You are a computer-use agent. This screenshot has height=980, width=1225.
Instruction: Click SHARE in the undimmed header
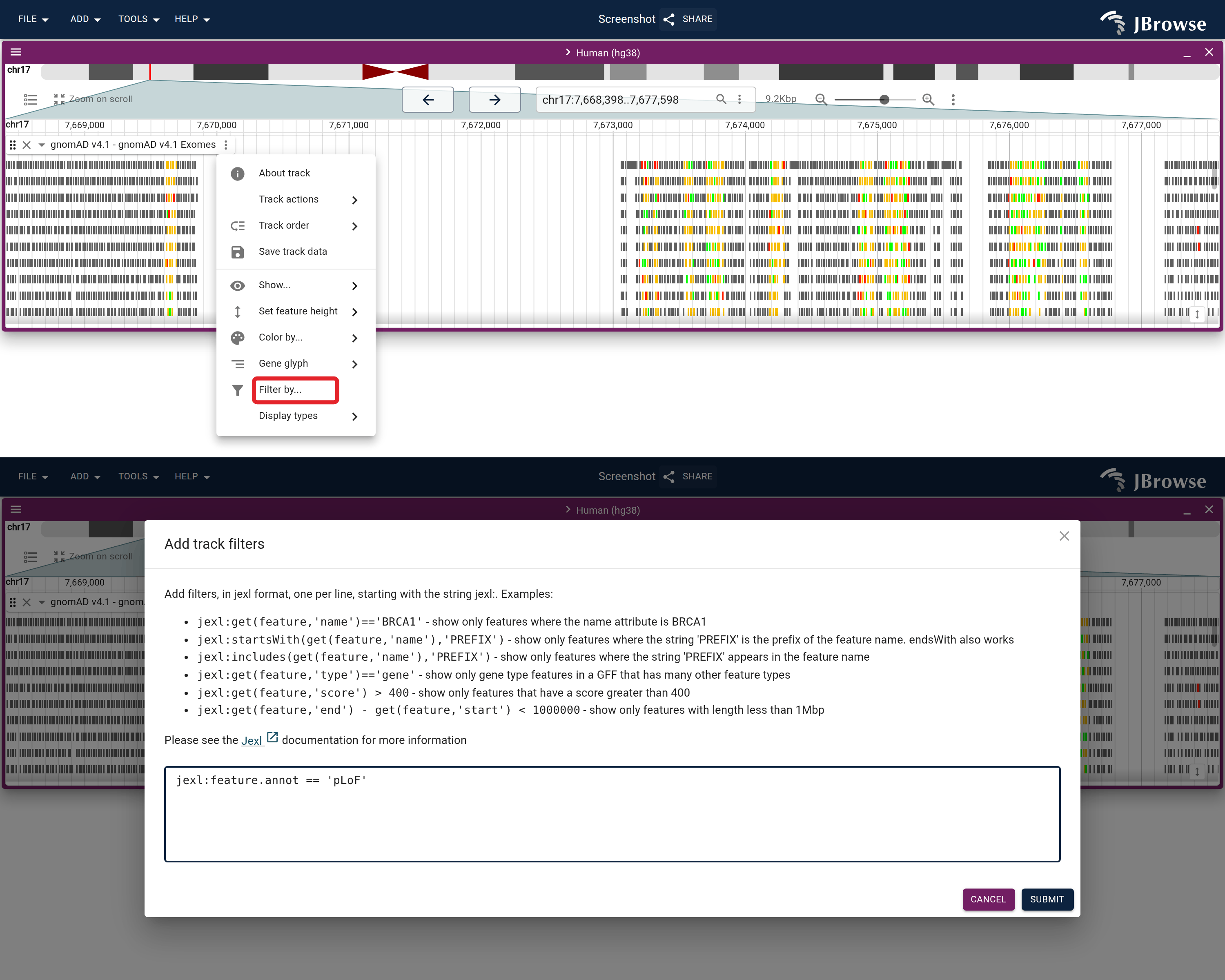click(x=688, y=19)
